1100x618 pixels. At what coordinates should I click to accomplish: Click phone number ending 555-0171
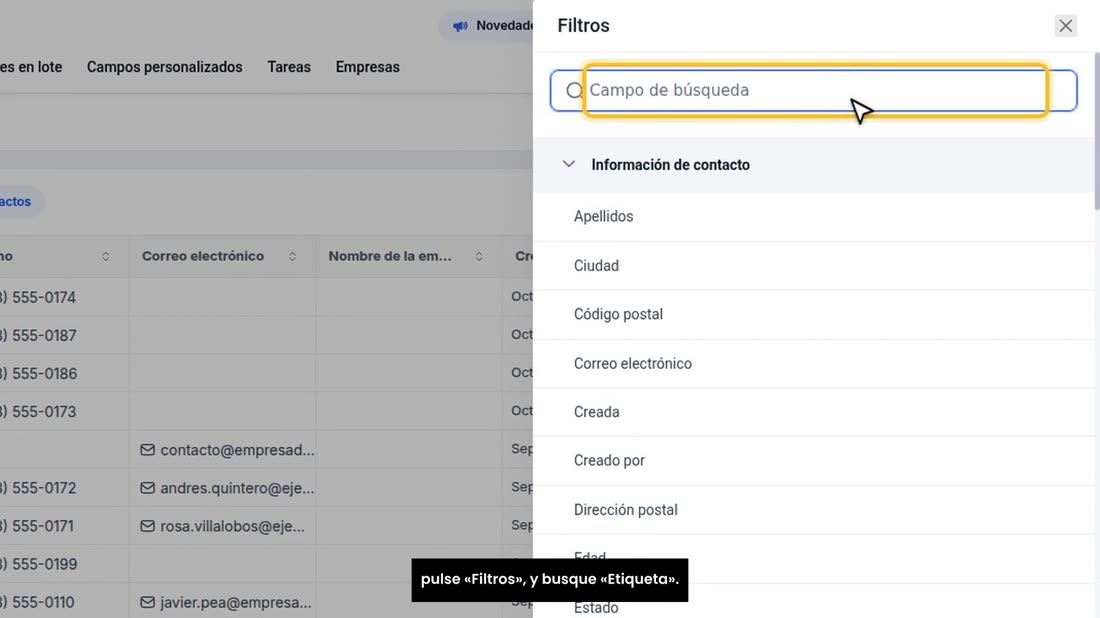tap(36, 526)
